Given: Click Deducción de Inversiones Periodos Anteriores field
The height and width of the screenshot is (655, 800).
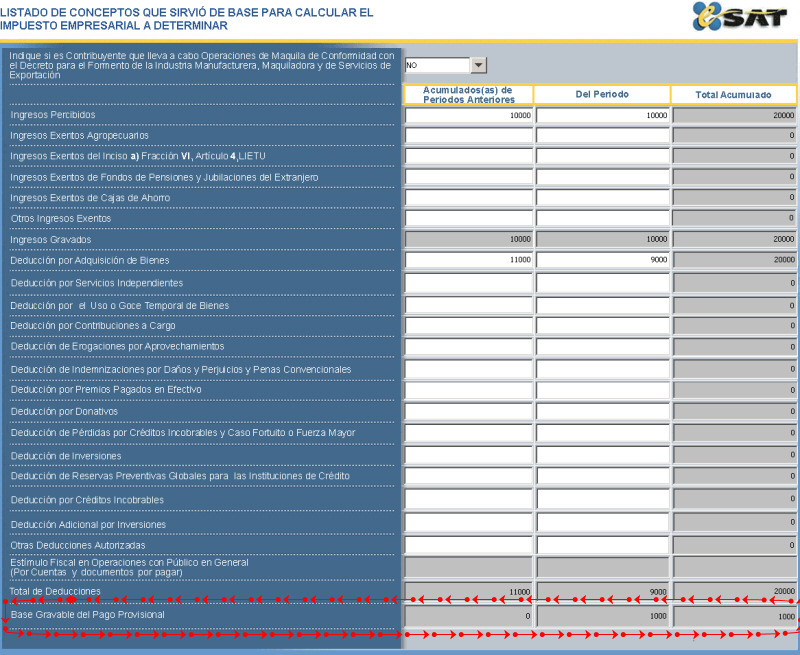Looking at the screenshot, I should coord(469,455).
